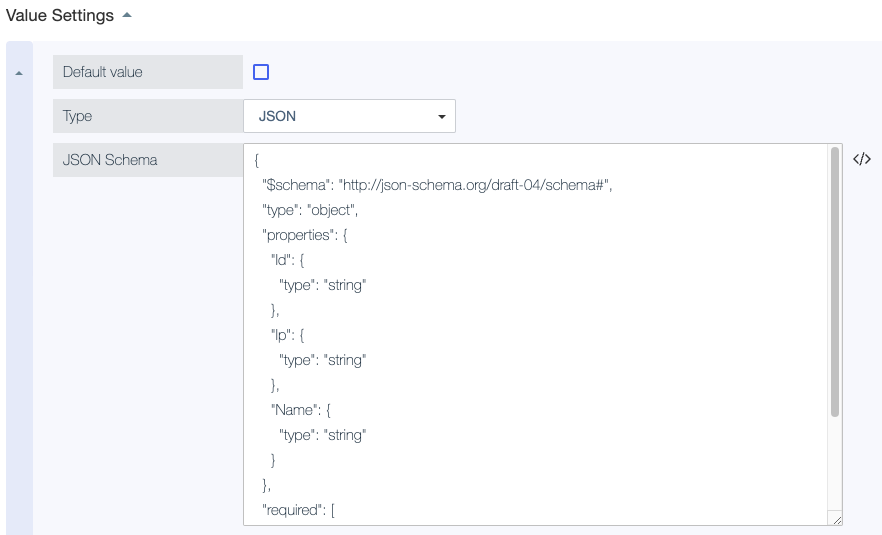Click the Type label
882x535 pixels.
pyautogui.click(x=77, y=116)
